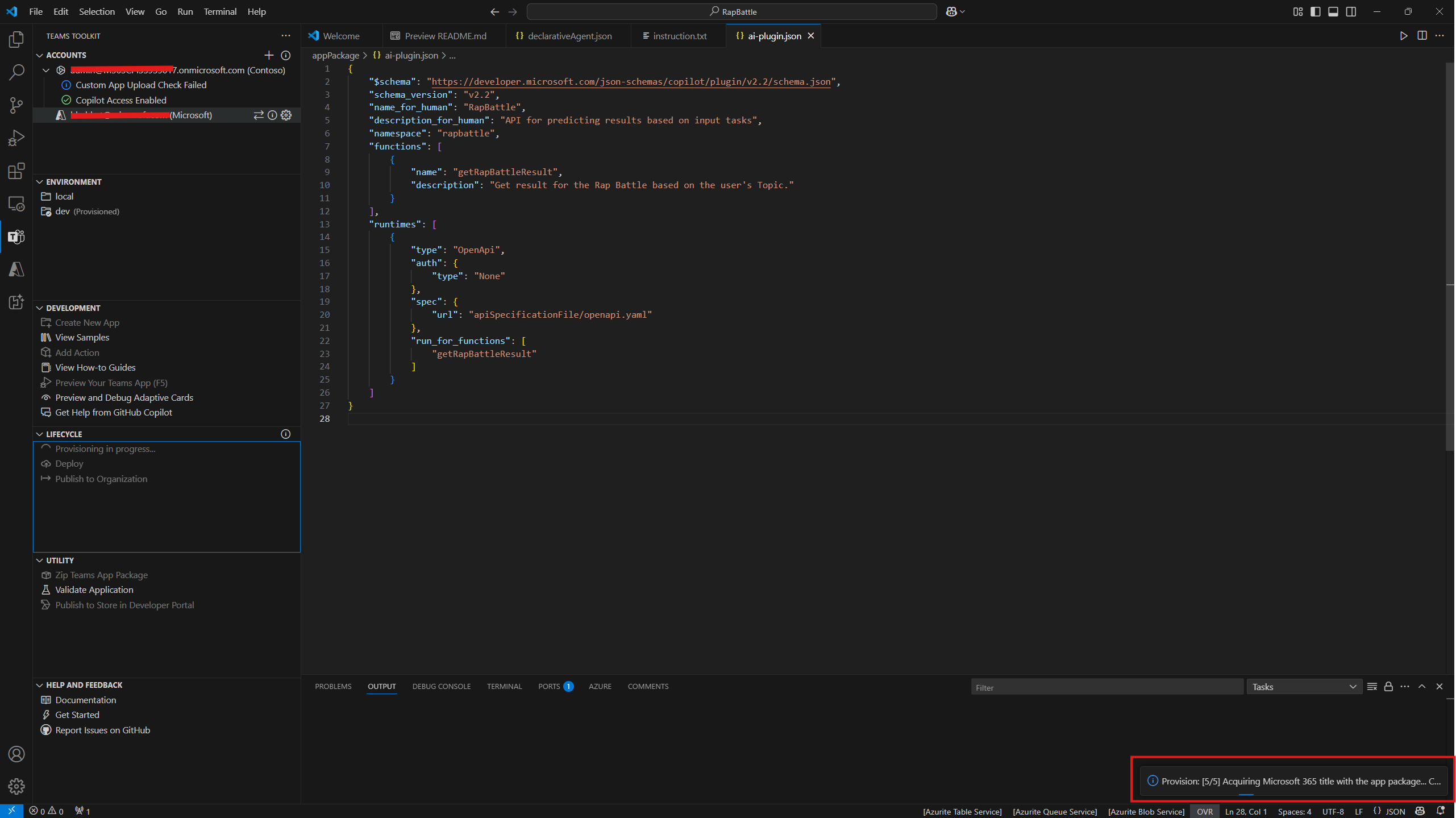
Task: Open Preview and Debug Adaptive Cards
Action: tap(124, 398)
